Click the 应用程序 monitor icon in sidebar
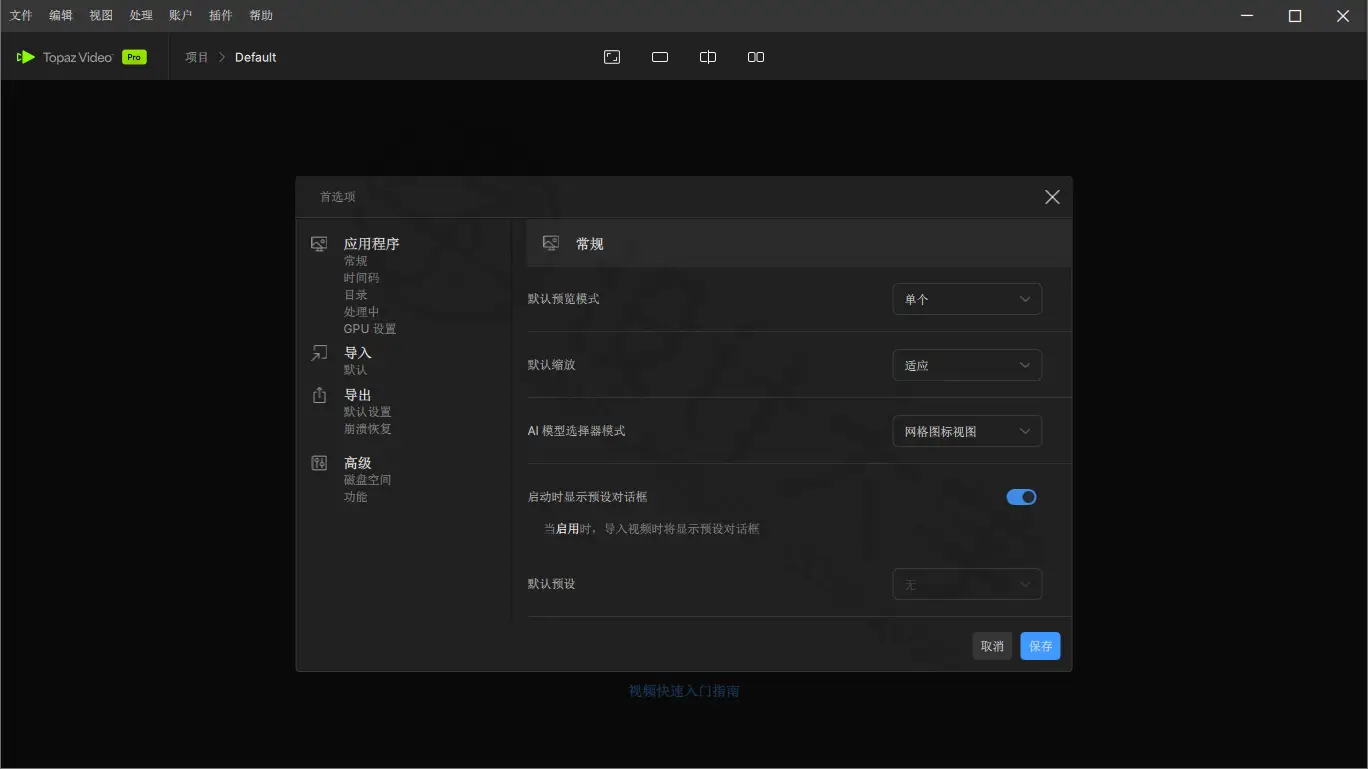Viewport: 1368px width, 769px height. pos(319,243)
